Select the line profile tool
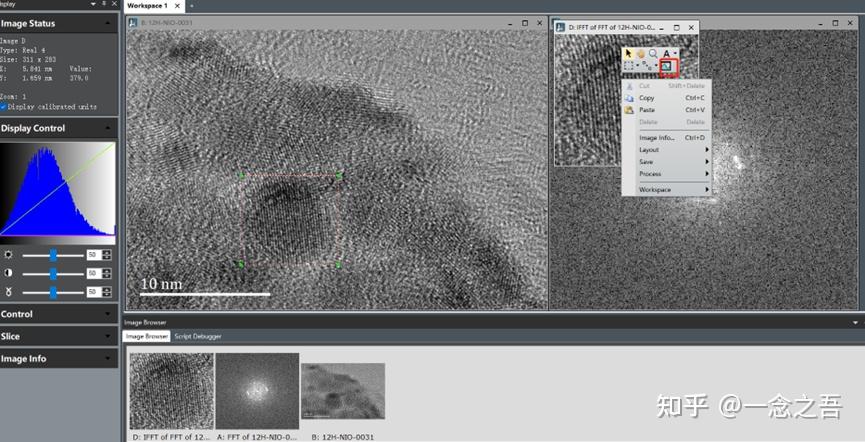This screenshot has width=865, height=442. pos(647,66)
